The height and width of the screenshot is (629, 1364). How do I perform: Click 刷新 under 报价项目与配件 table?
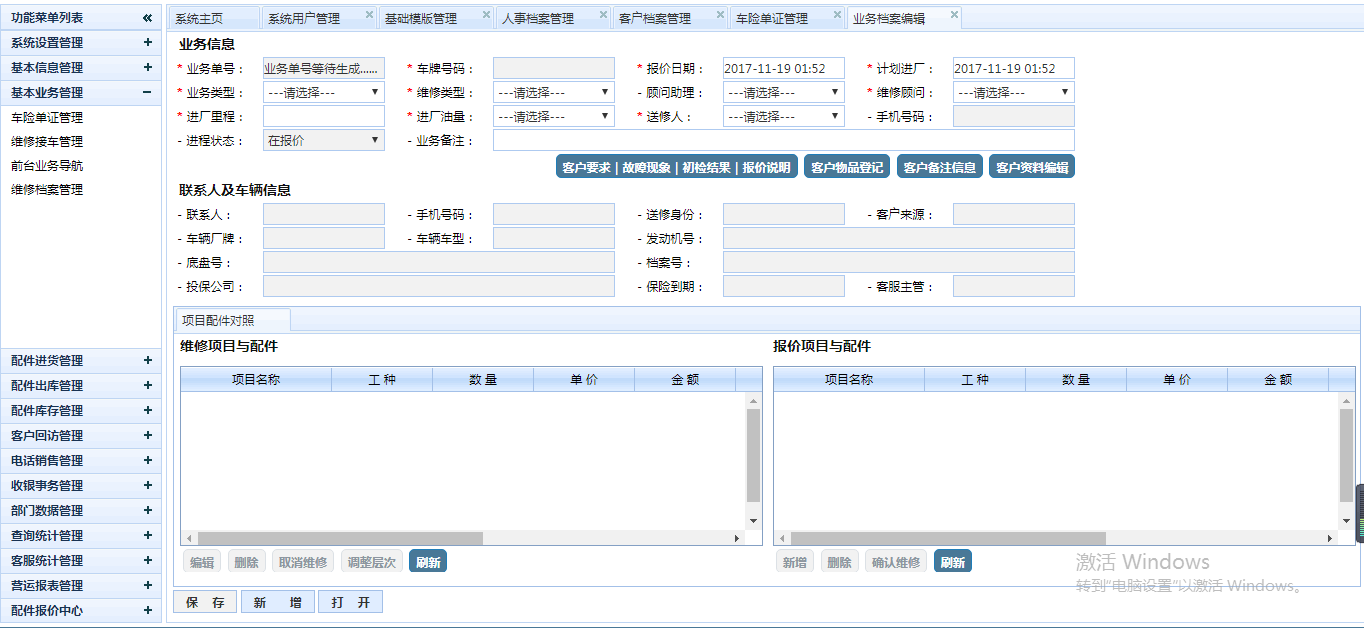tap(952, 562)
